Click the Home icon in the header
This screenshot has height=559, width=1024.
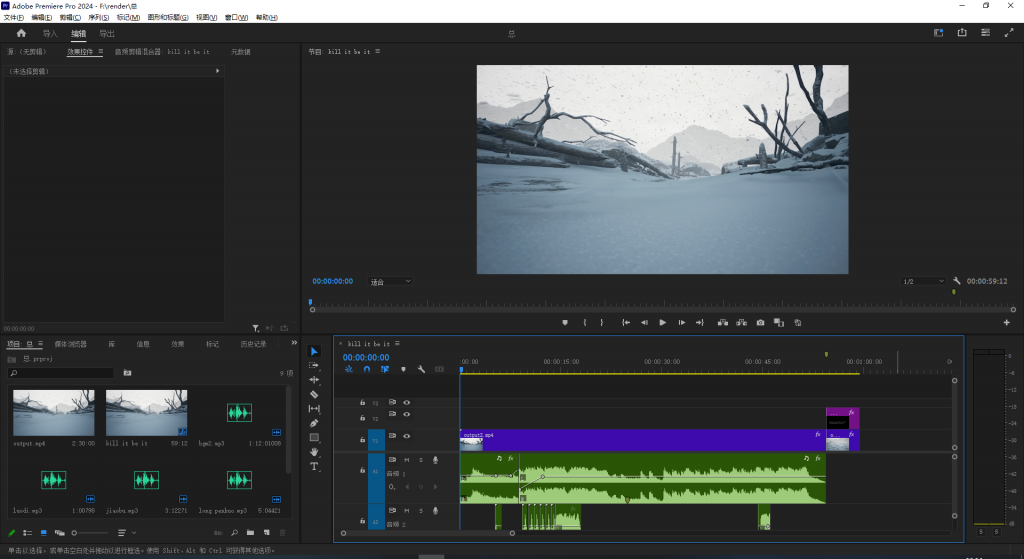(21, 33)
